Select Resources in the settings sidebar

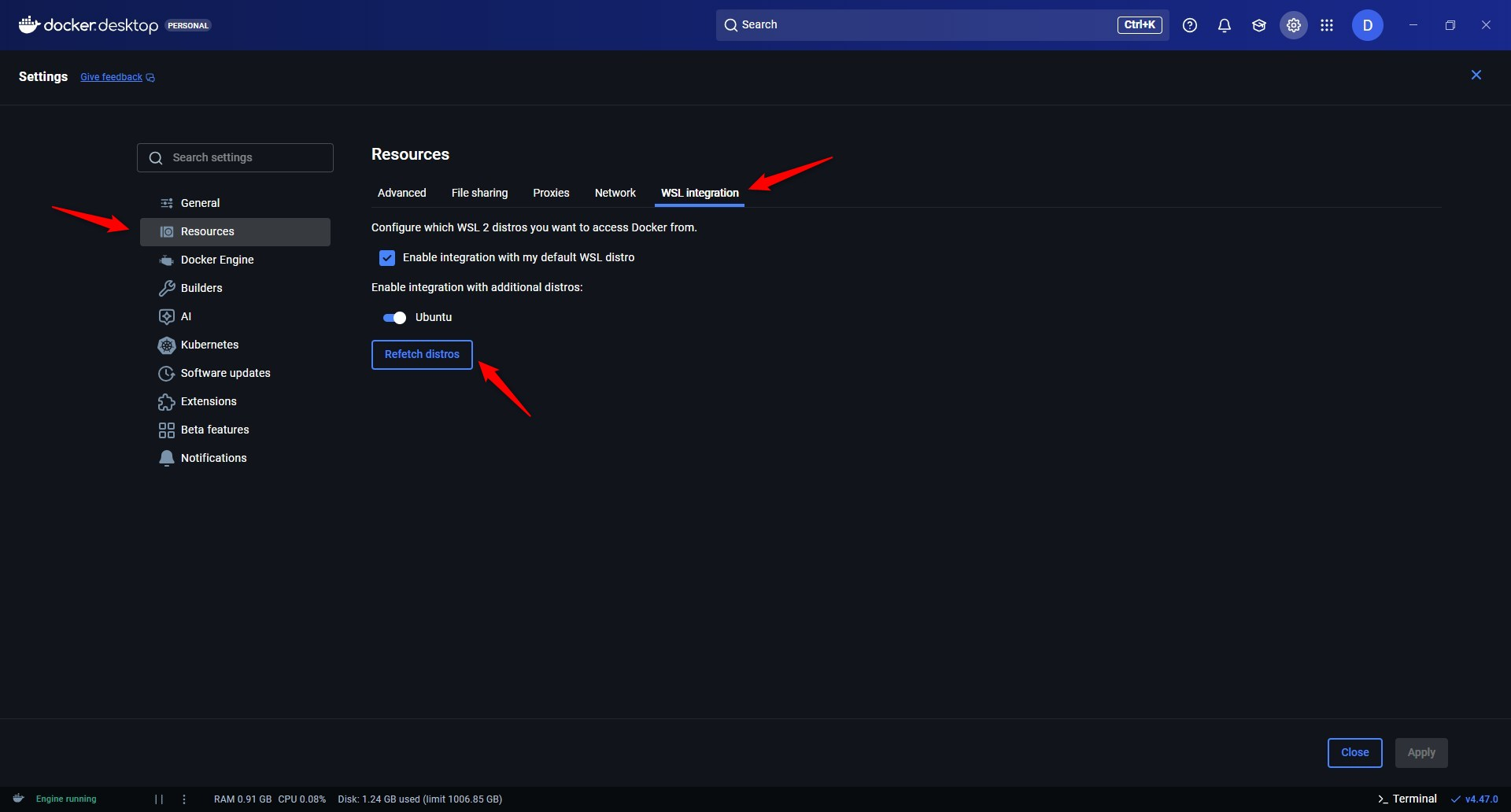click(235, 231)
